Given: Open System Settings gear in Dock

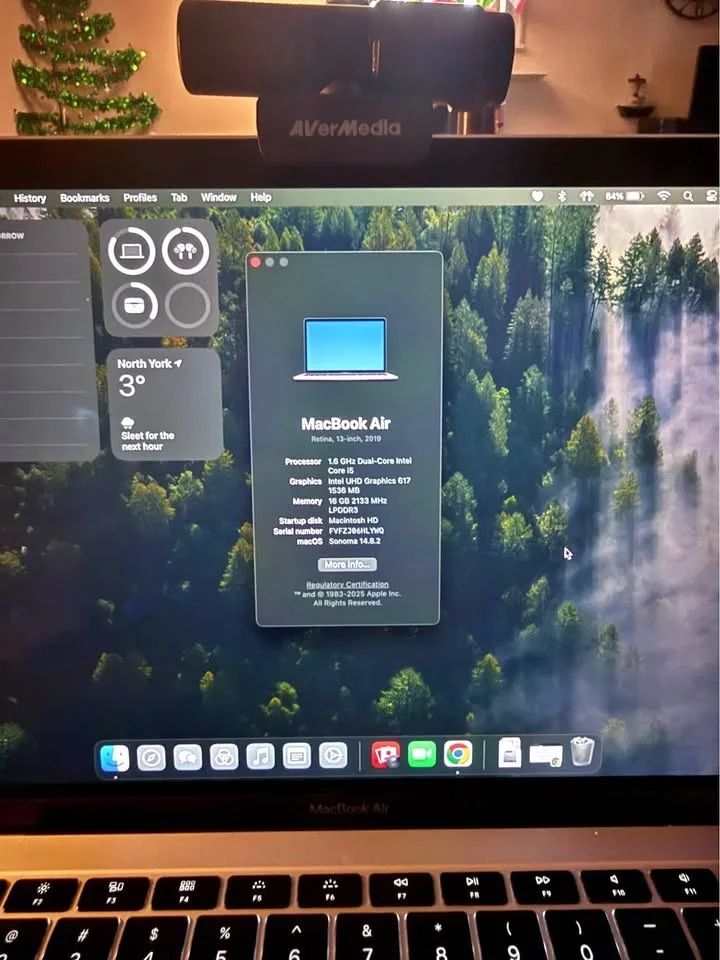Looking at the screenshot, I should click(333, 756).
